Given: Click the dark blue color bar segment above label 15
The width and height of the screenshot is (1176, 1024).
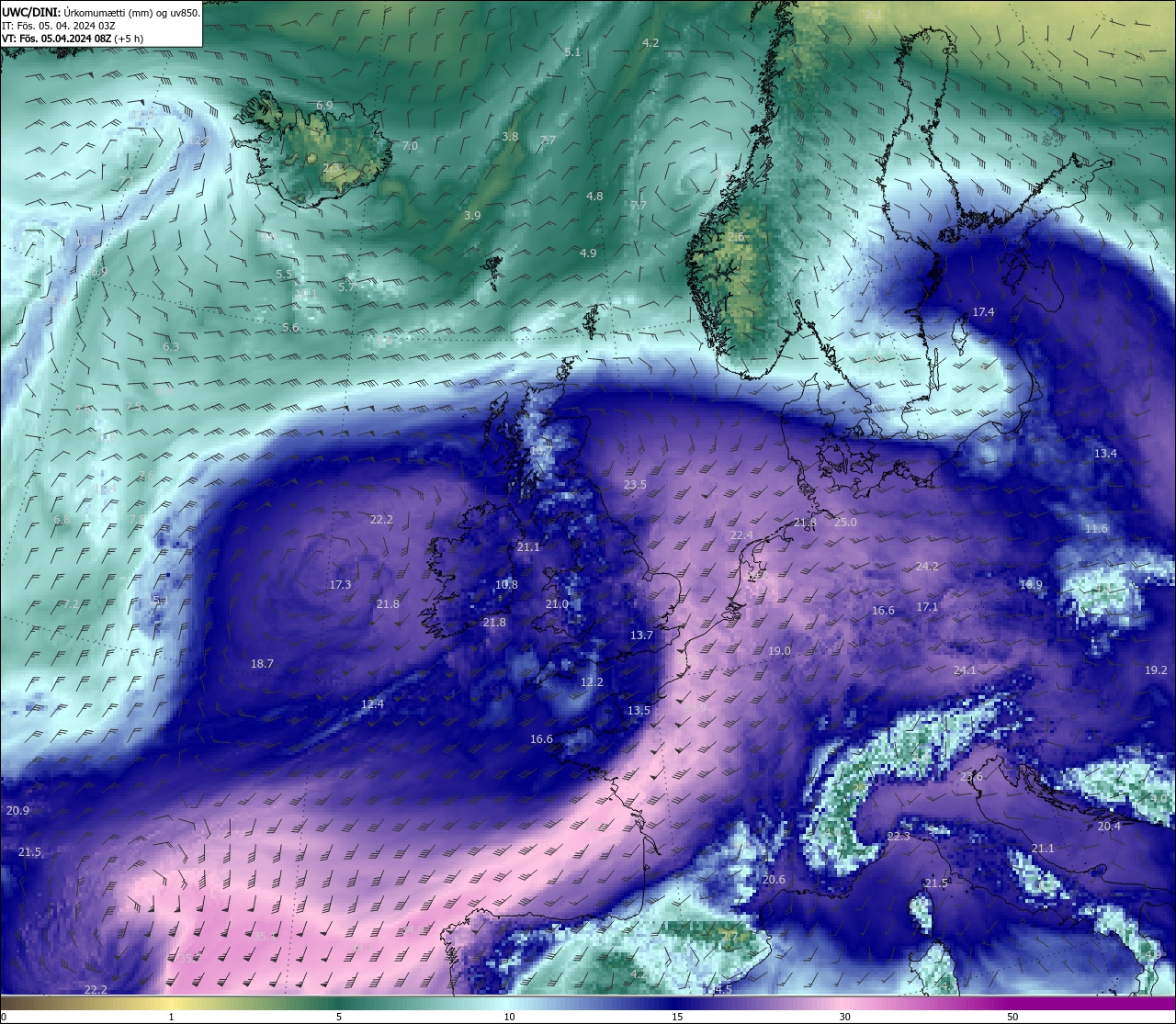Looking at the screenshot, I should [x=677, y=1002].
